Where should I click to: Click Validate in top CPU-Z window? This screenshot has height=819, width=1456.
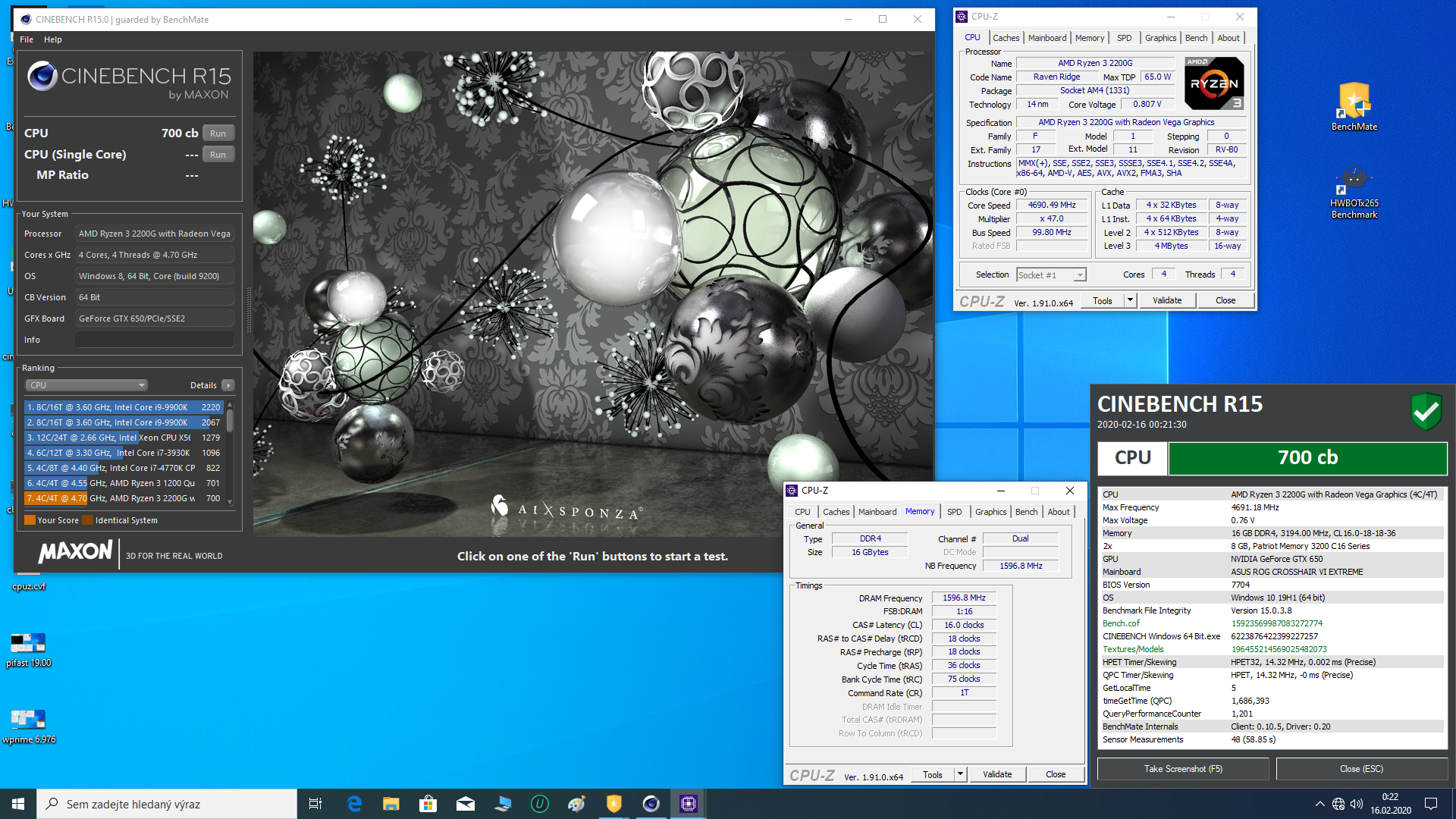[x=1167, y=300]
